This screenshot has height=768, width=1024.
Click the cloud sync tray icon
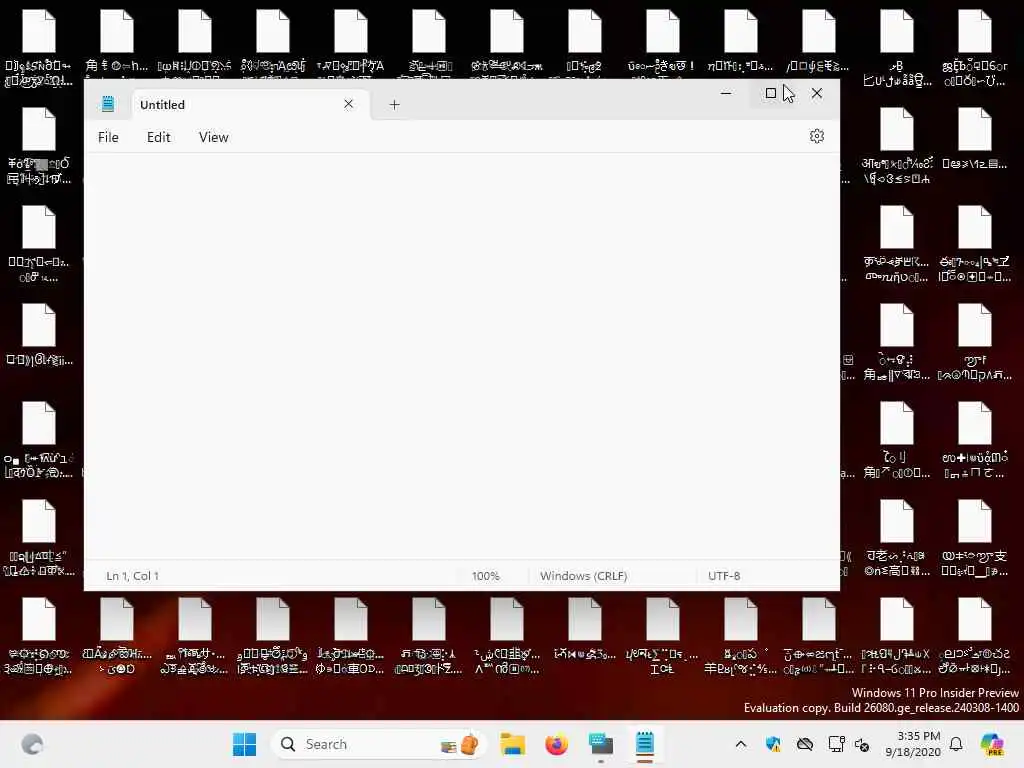805,744
